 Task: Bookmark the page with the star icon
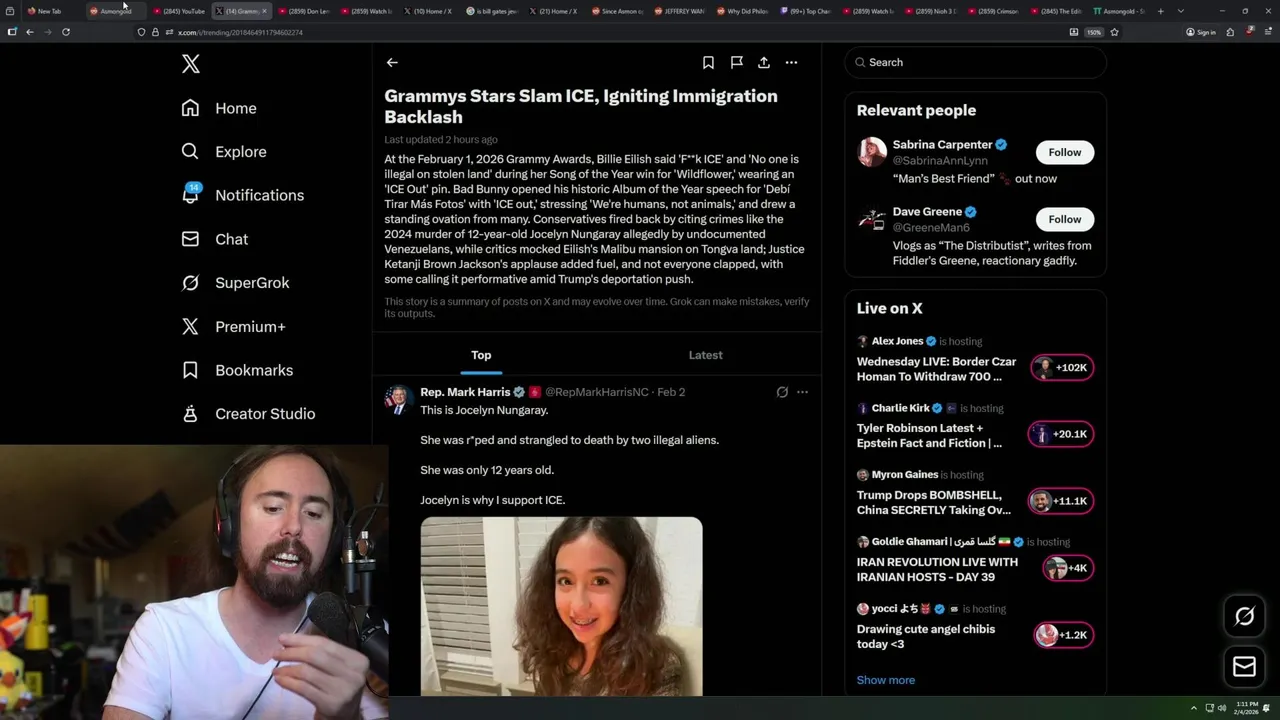pos(1114,32)
